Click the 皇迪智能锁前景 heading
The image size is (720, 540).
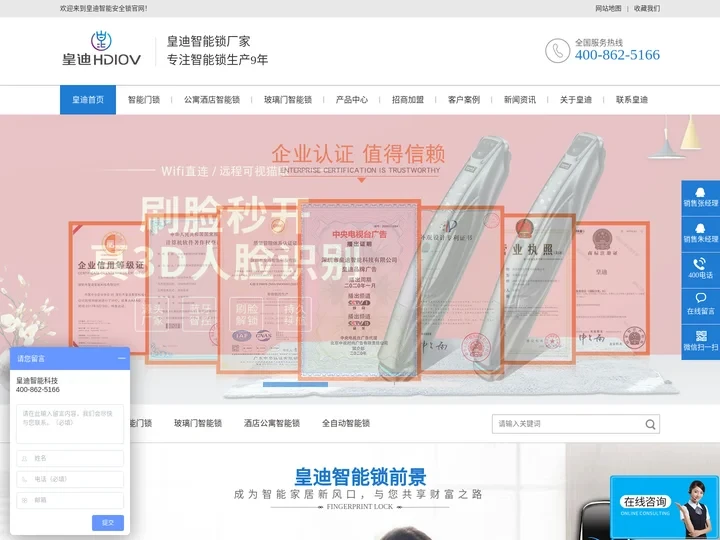pyautogui.click(x=360, y=477)
